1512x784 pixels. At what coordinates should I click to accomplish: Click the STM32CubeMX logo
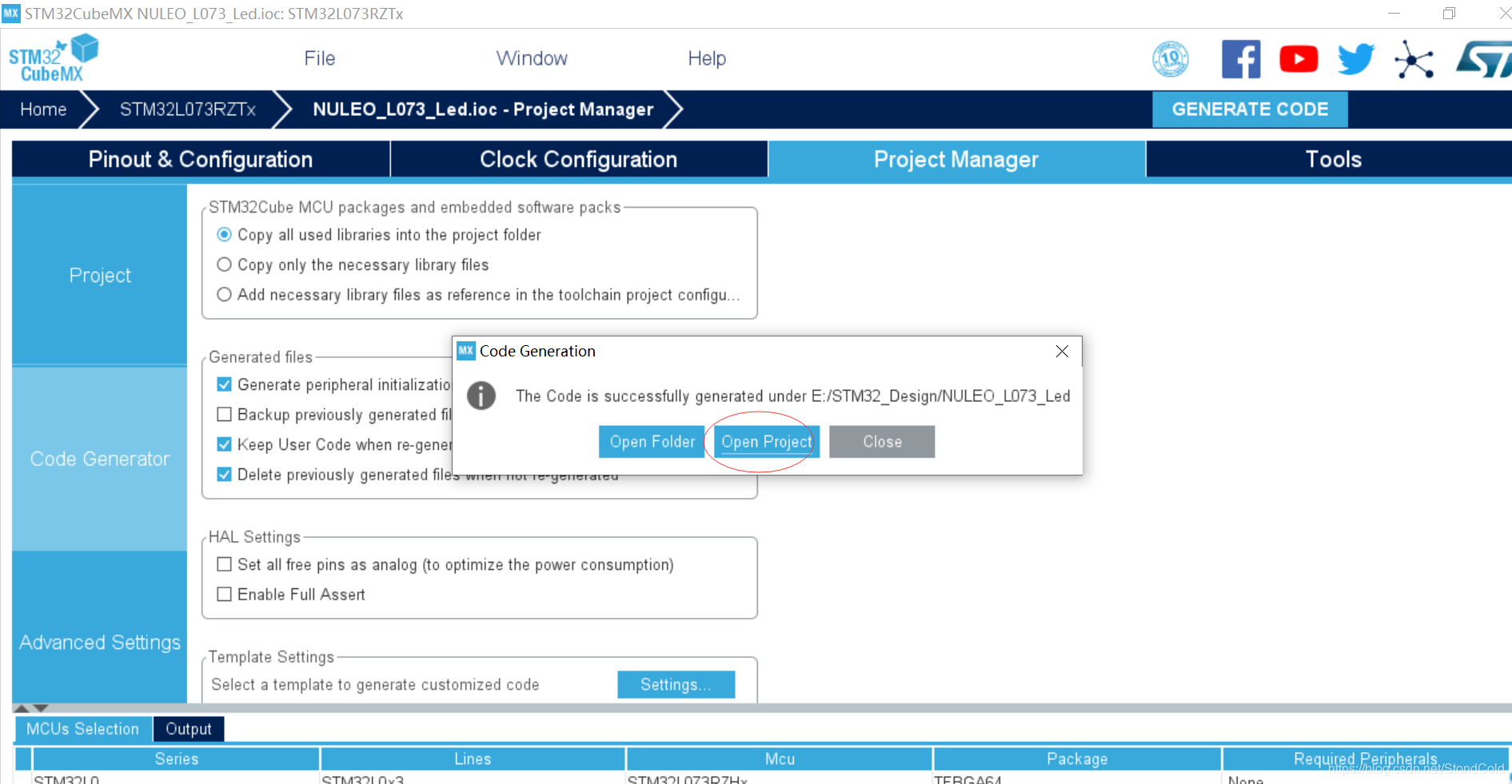(x=53, y=58)
